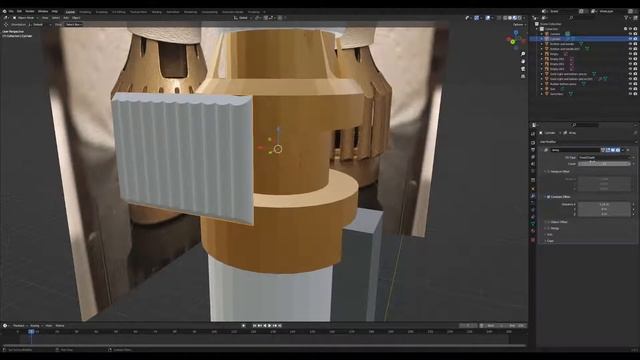Toggle Array modifier realtime viewport display
Screen dimensions: 640x360
pos(613,150)
